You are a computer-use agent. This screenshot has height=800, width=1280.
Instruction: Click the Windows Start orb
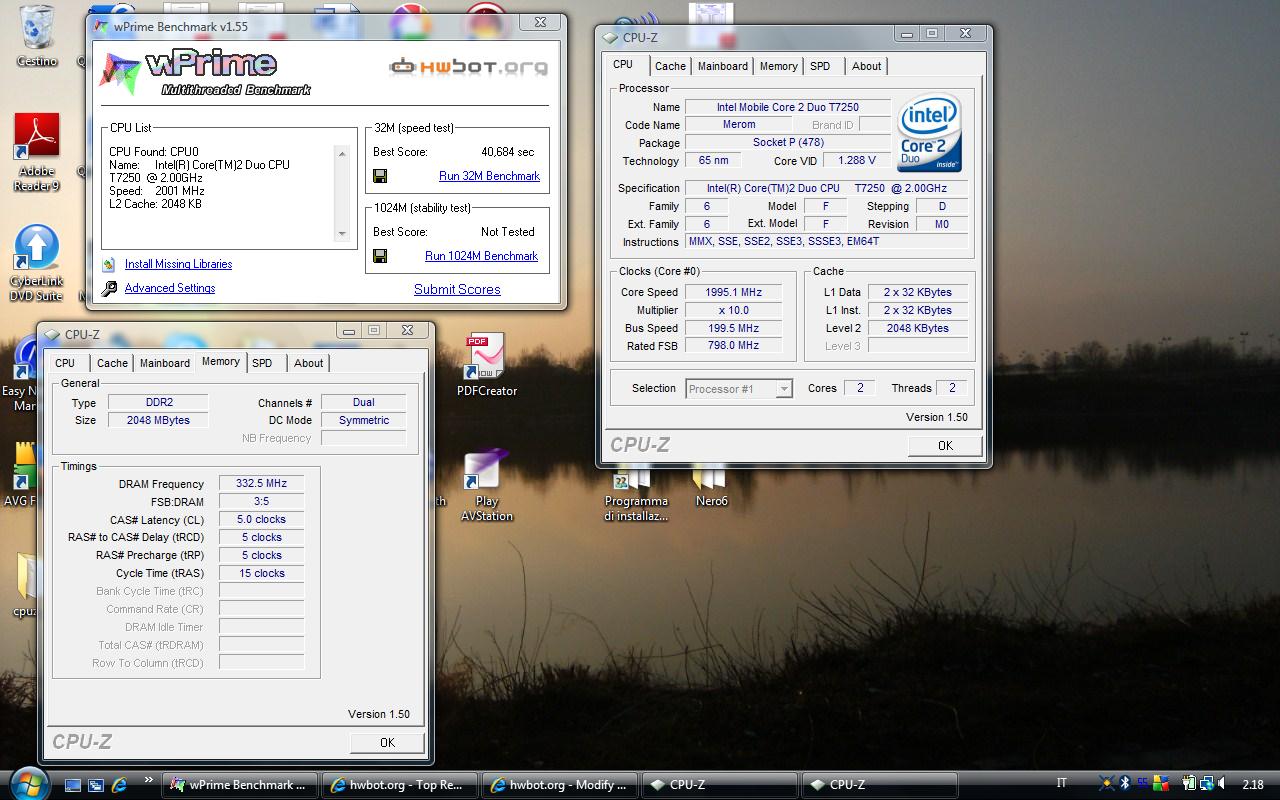tap(28, 783)
